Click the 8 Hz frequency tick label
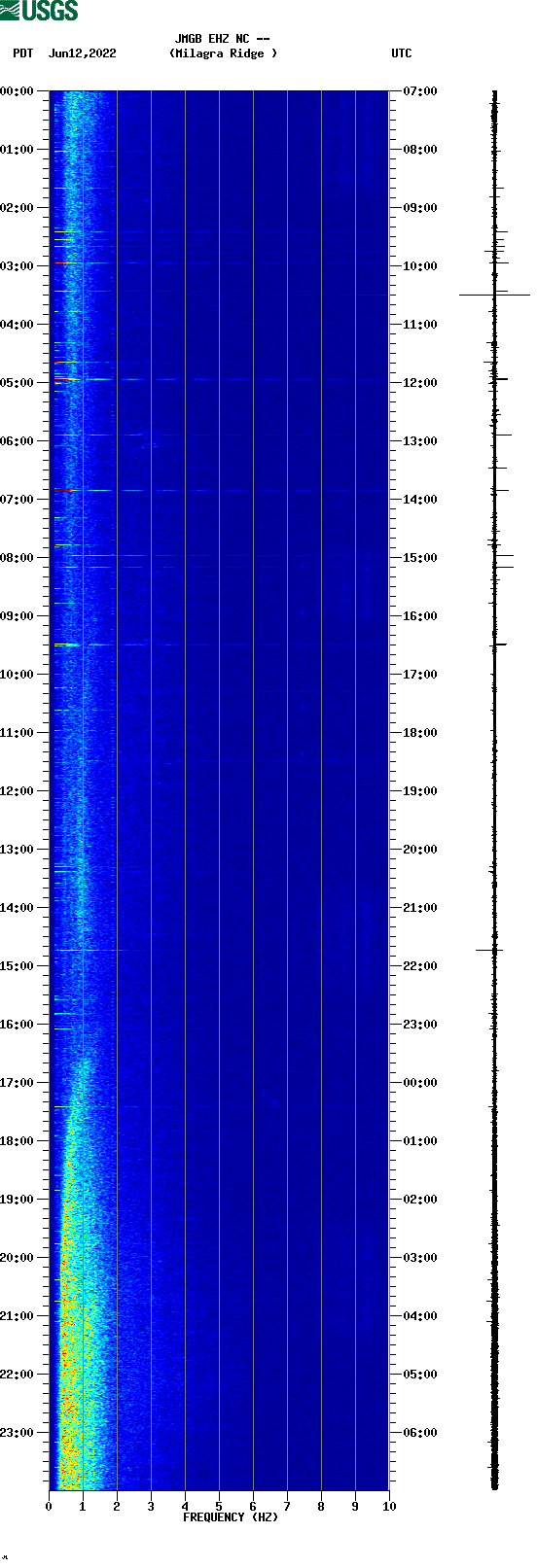This screenshot has width=537, height=1568. pos(321,1507)
